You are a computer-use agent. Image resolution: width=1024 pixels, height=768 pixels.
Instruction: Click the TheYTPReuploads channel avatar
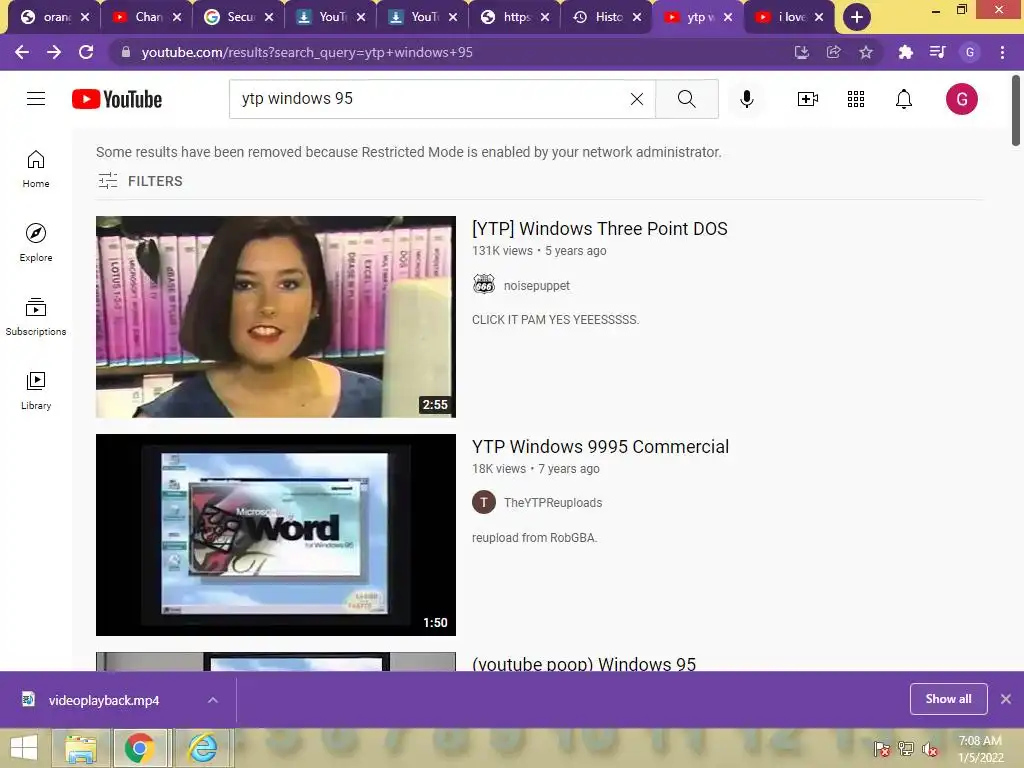click(484, 502)
